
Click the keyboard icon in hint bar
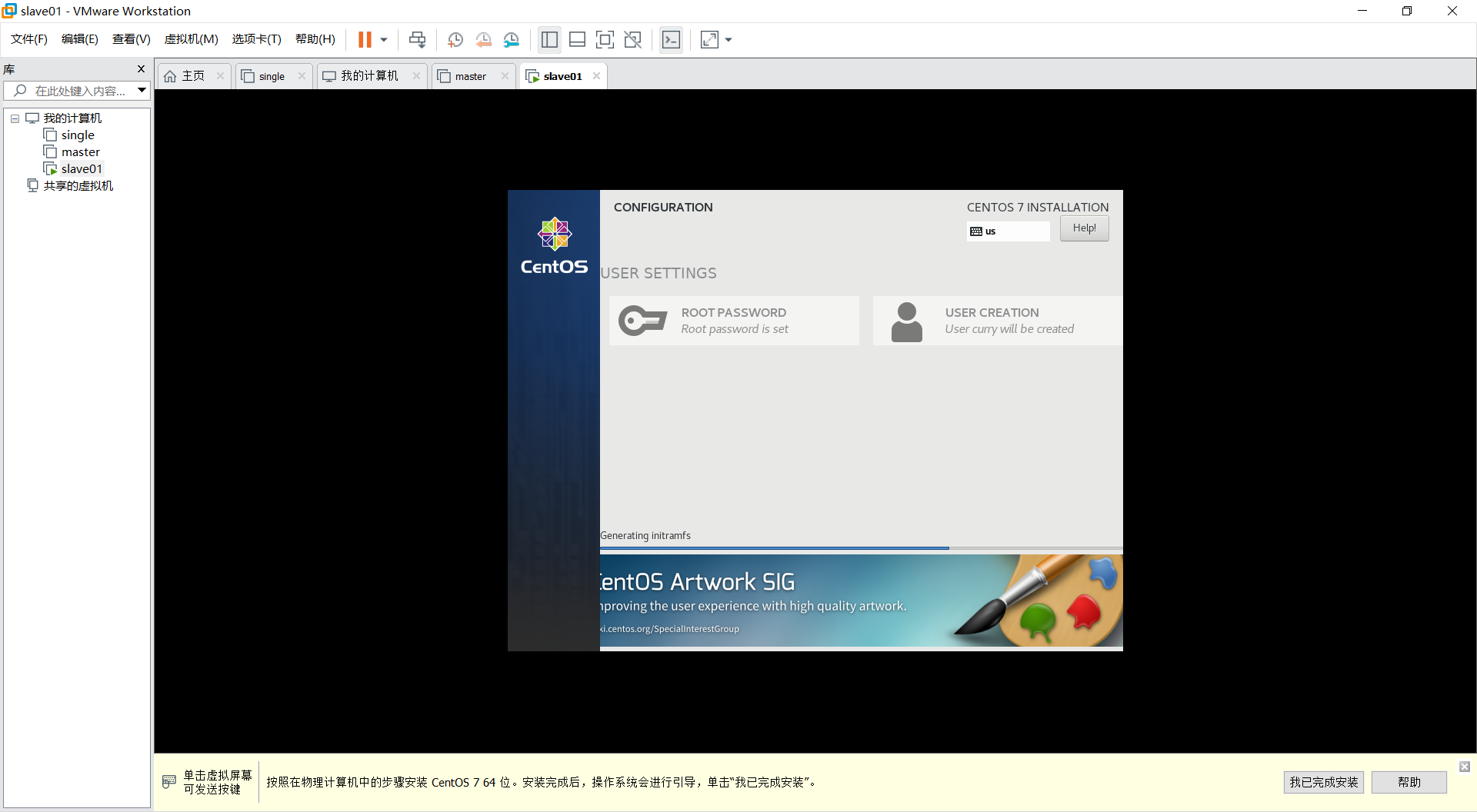(169, 782)
